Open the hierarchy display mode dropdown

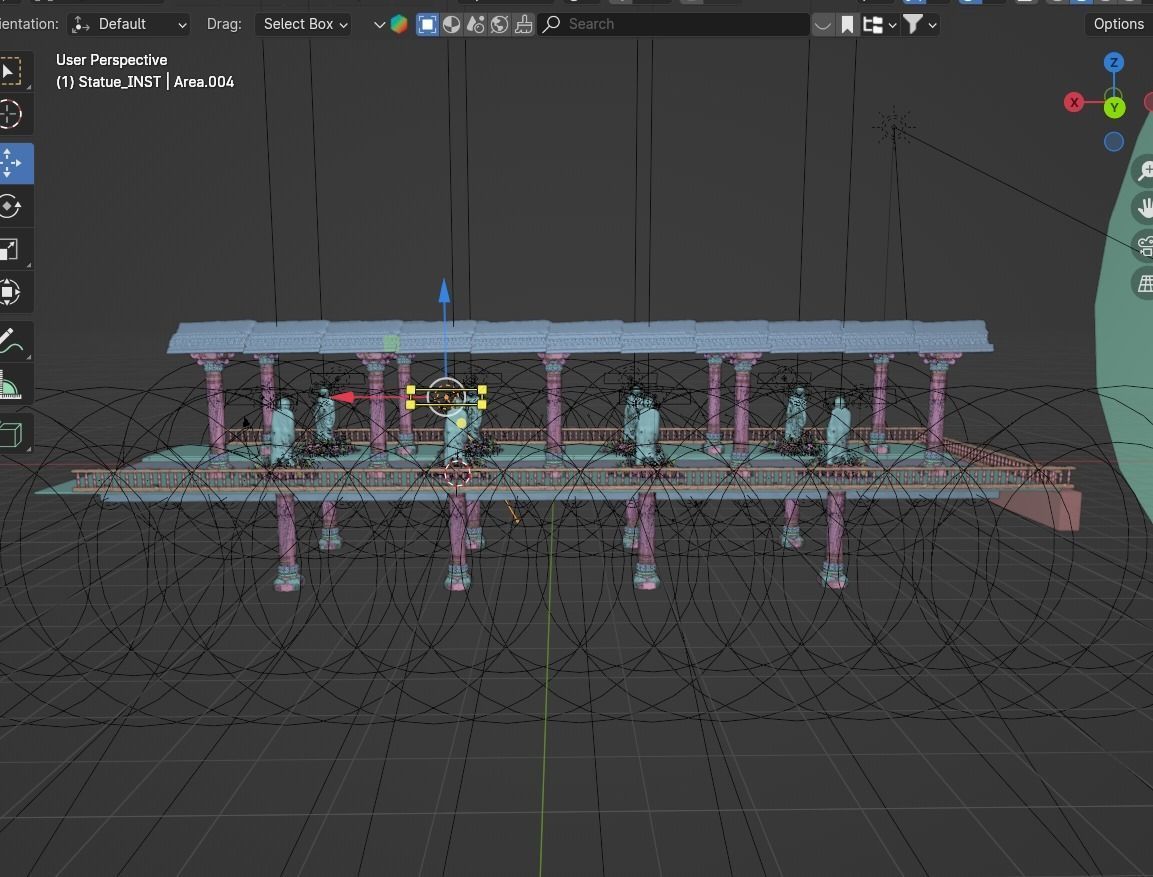(879, 24)
